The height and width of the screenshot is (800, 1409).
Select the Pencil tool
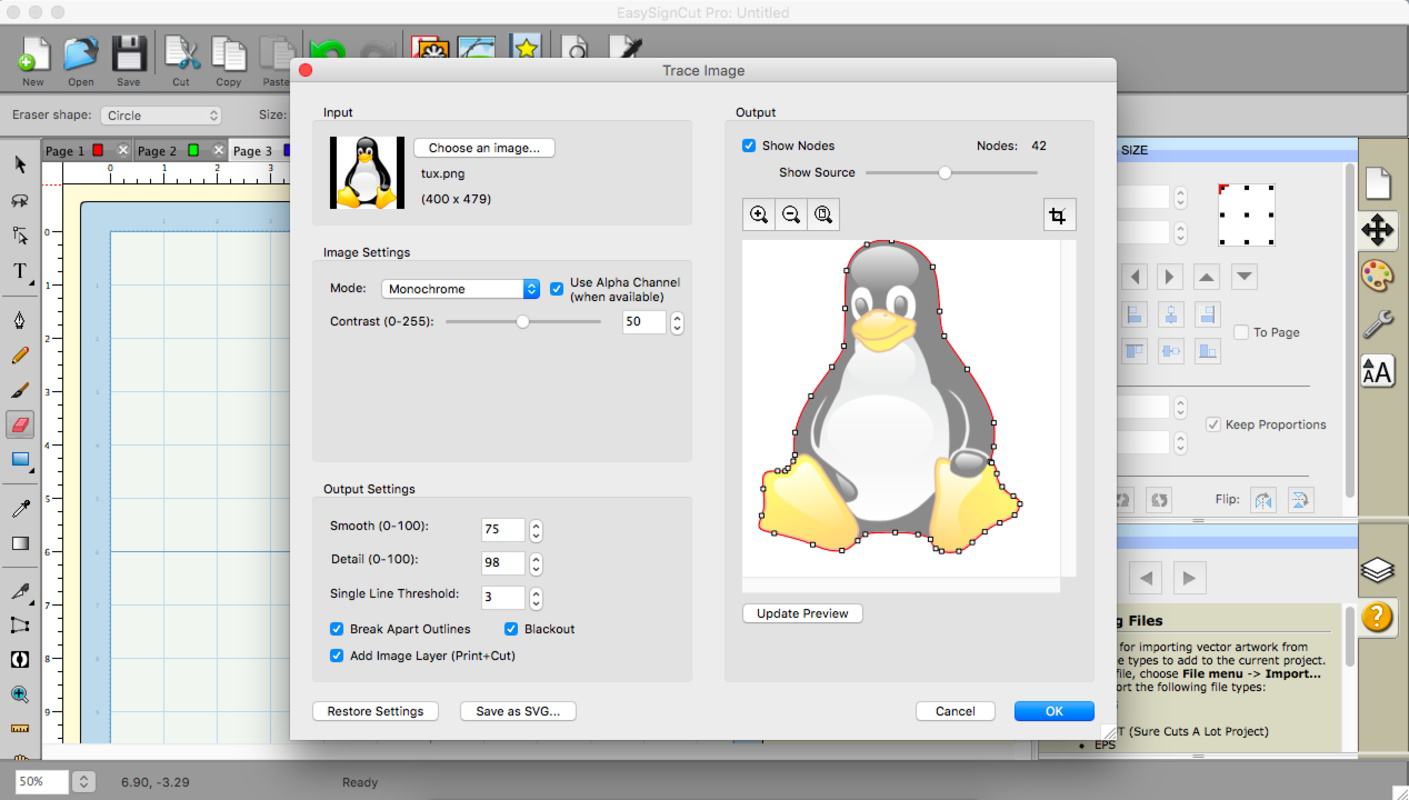point(20,355)
